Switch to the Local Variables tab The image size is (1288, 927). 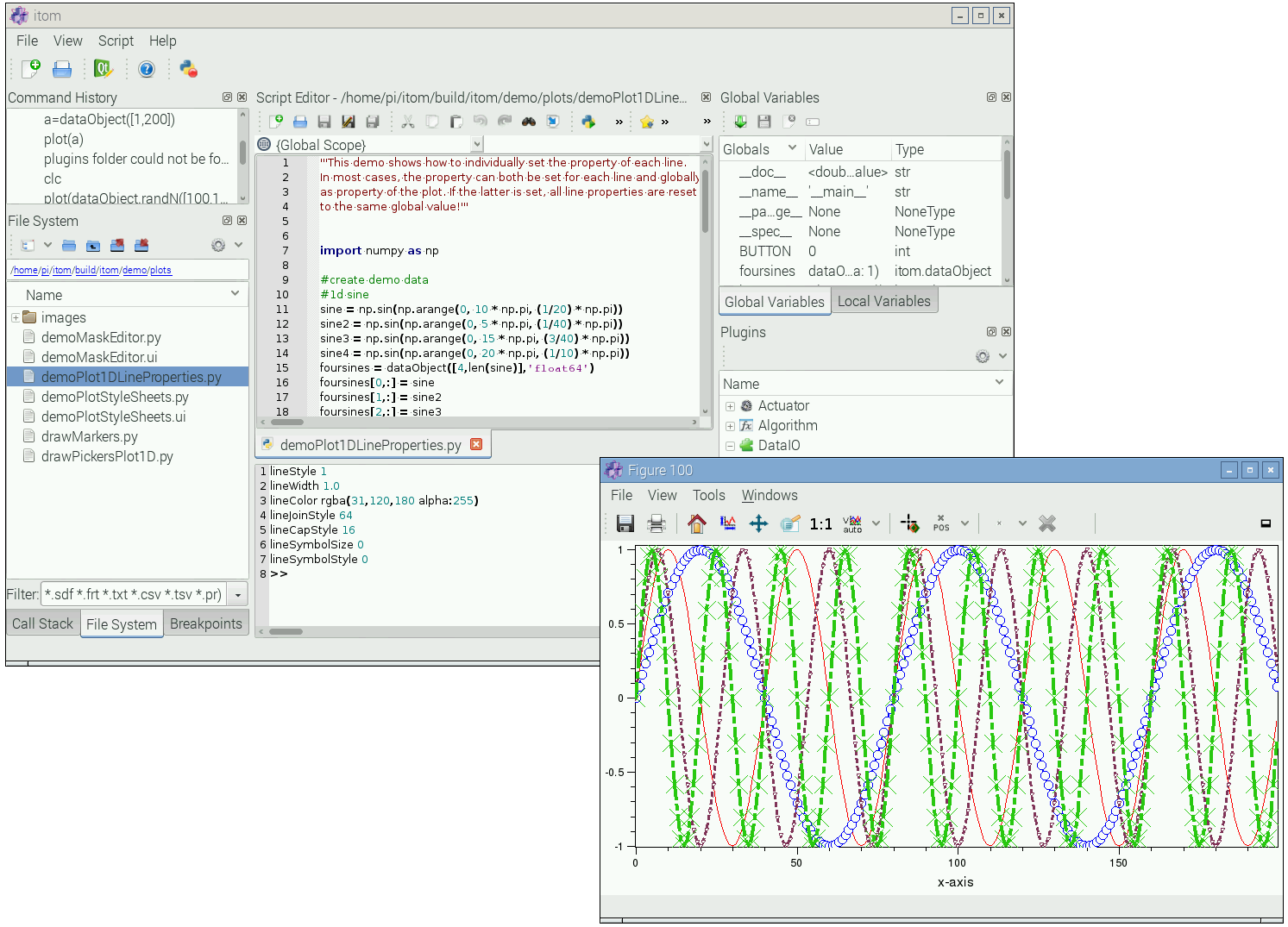pyautogui.click(x=883, y=301)
